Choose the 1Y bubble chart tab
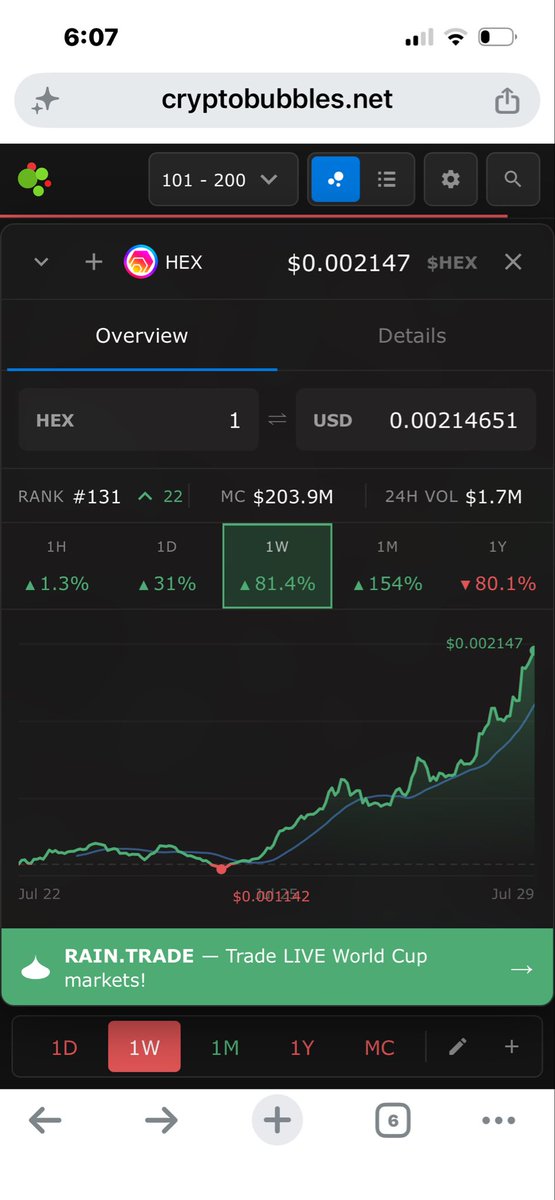Screen dimensions: 555x1200 tap(302, 1048)
